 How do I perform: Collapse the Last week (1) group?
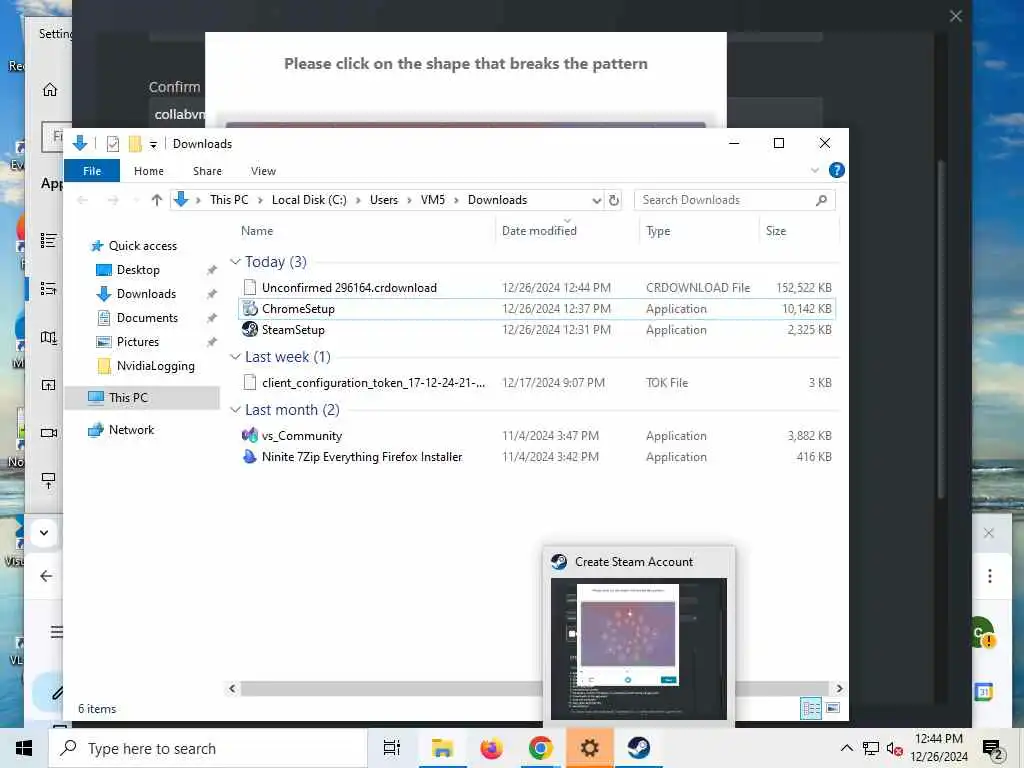pos(236,357)
